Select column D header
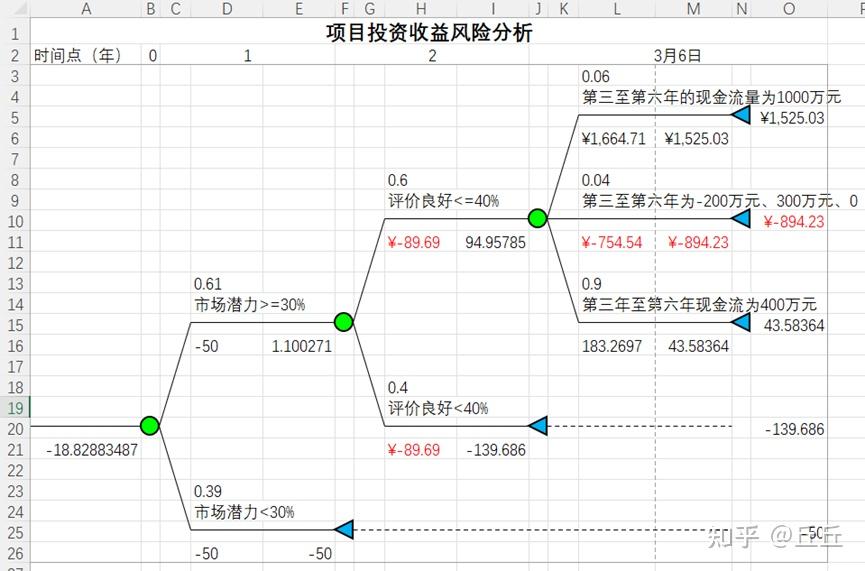 coord(227,8)
